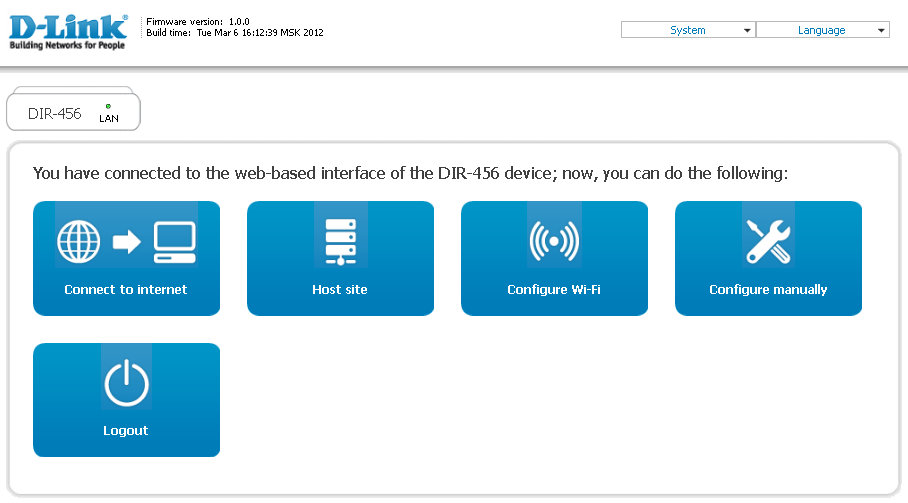
Task: Click the power symbol icon above Logout
Action: point(126,384)
